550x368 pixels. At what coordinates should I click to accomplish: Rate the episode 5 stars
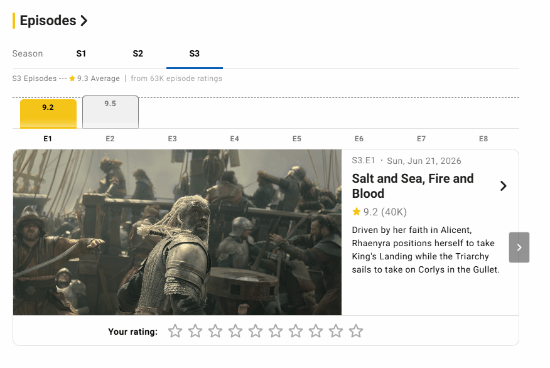point(255,331)
